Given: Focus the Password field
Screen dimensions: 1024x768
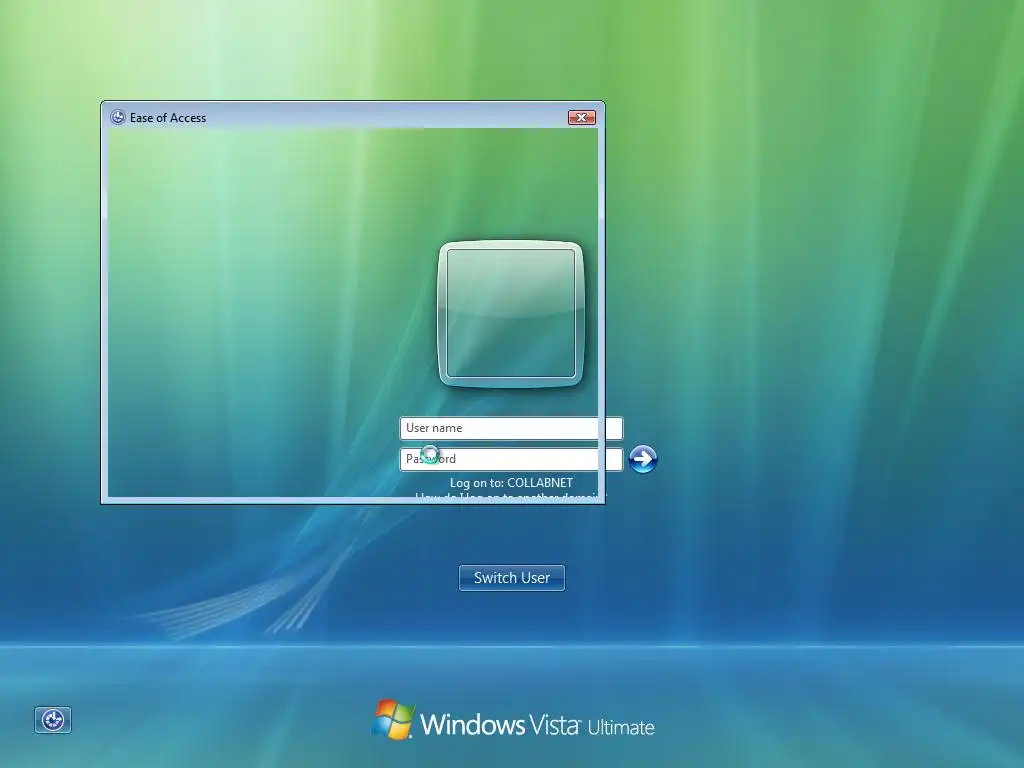Looking at the screenshot, I should (511, 459).
